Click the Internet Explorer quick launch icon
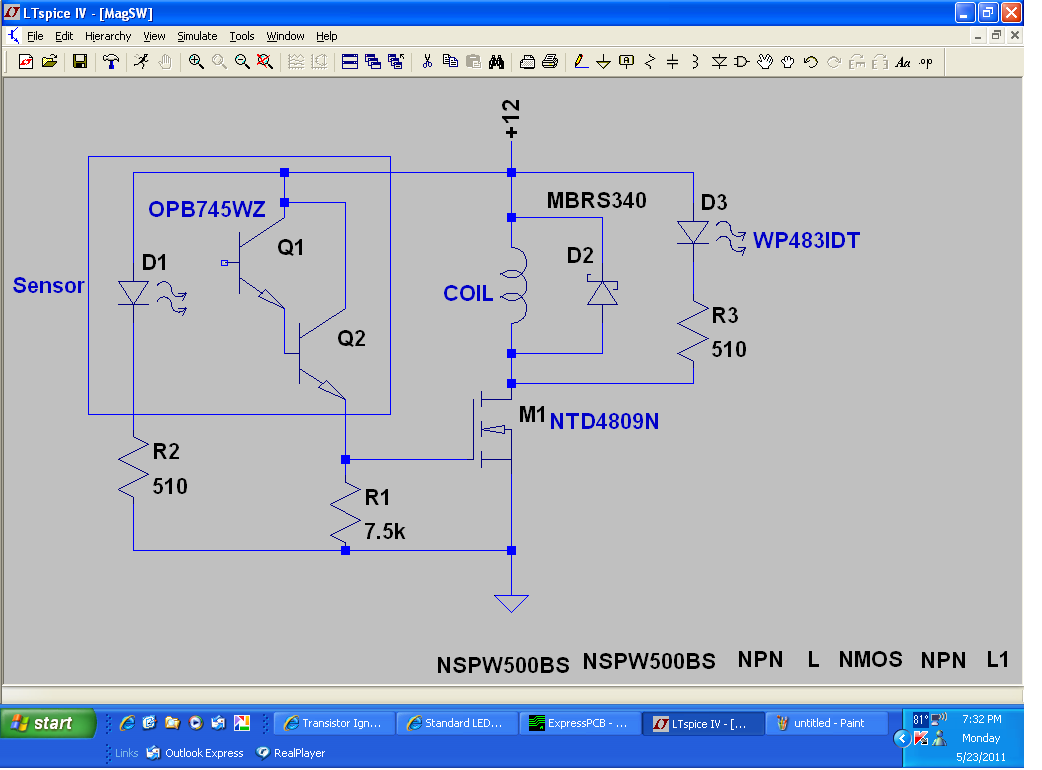The height and width of the screenshot is (770, 1042). [127, 723]
